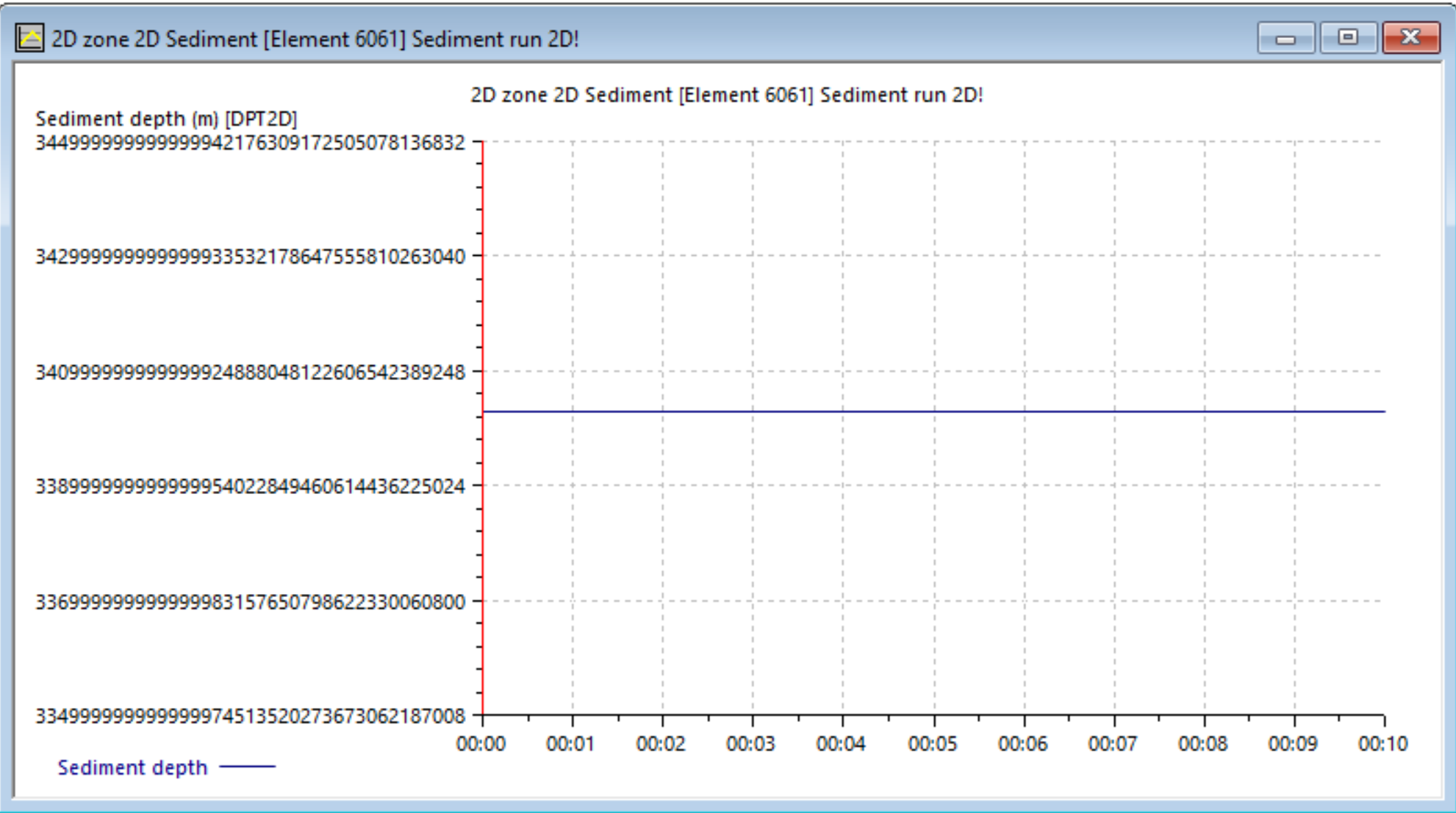Select the chart symbol beside the window title

(x=28, y=38)
